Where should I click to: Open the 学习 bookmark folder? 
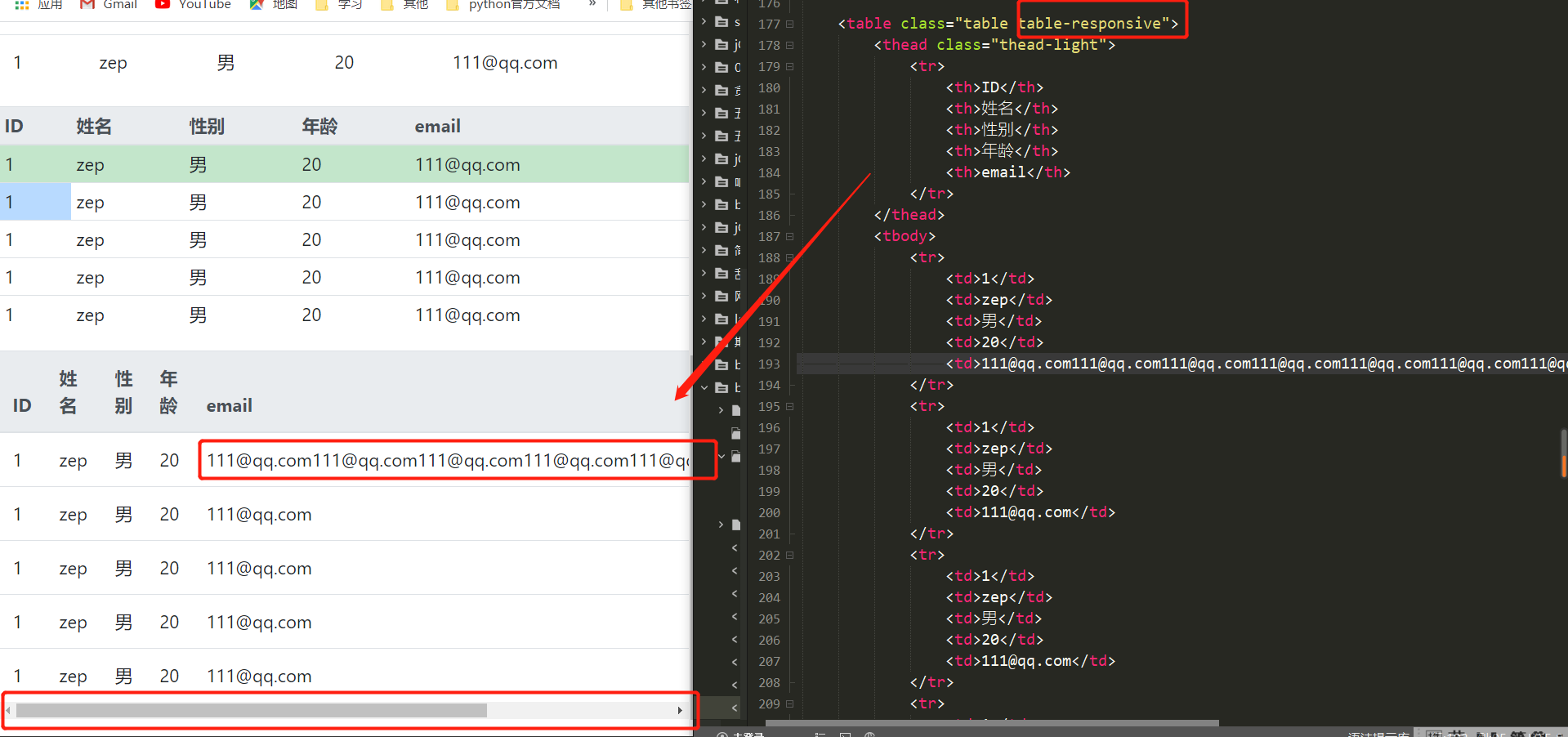tap(339, 4)
